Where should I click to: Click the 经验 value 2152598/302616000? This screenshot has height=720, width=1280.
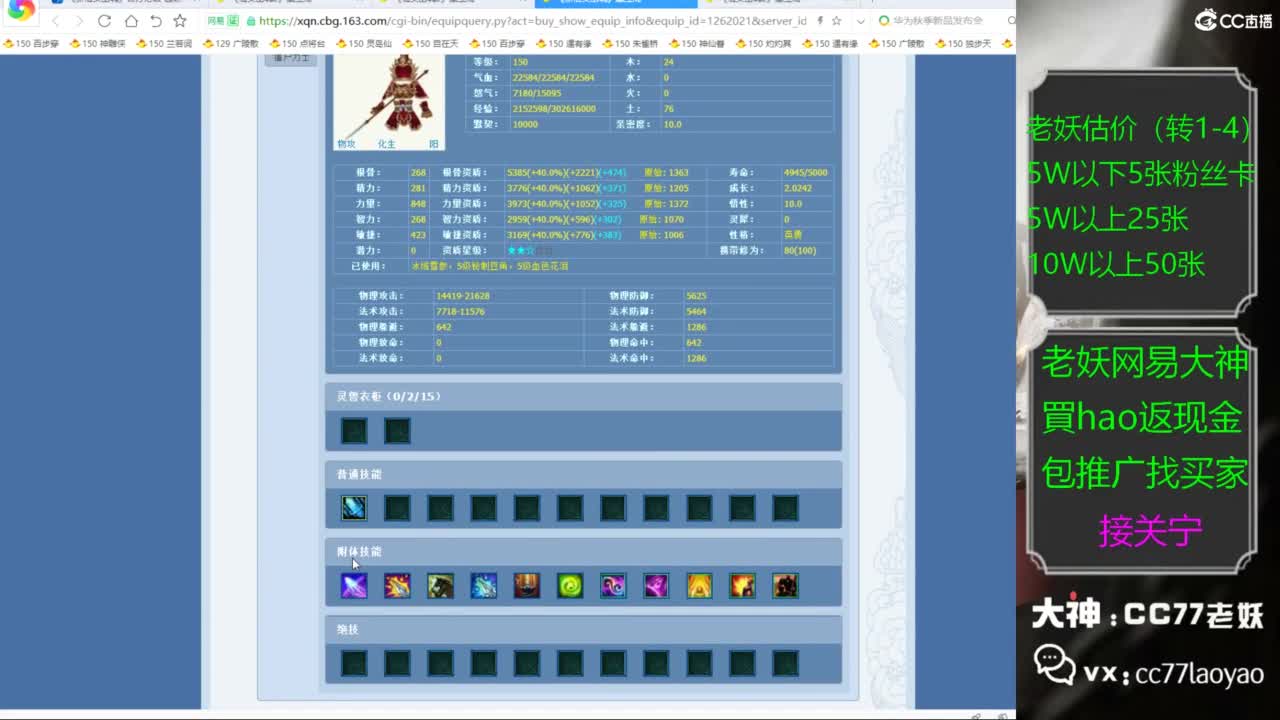pos(553,109)
